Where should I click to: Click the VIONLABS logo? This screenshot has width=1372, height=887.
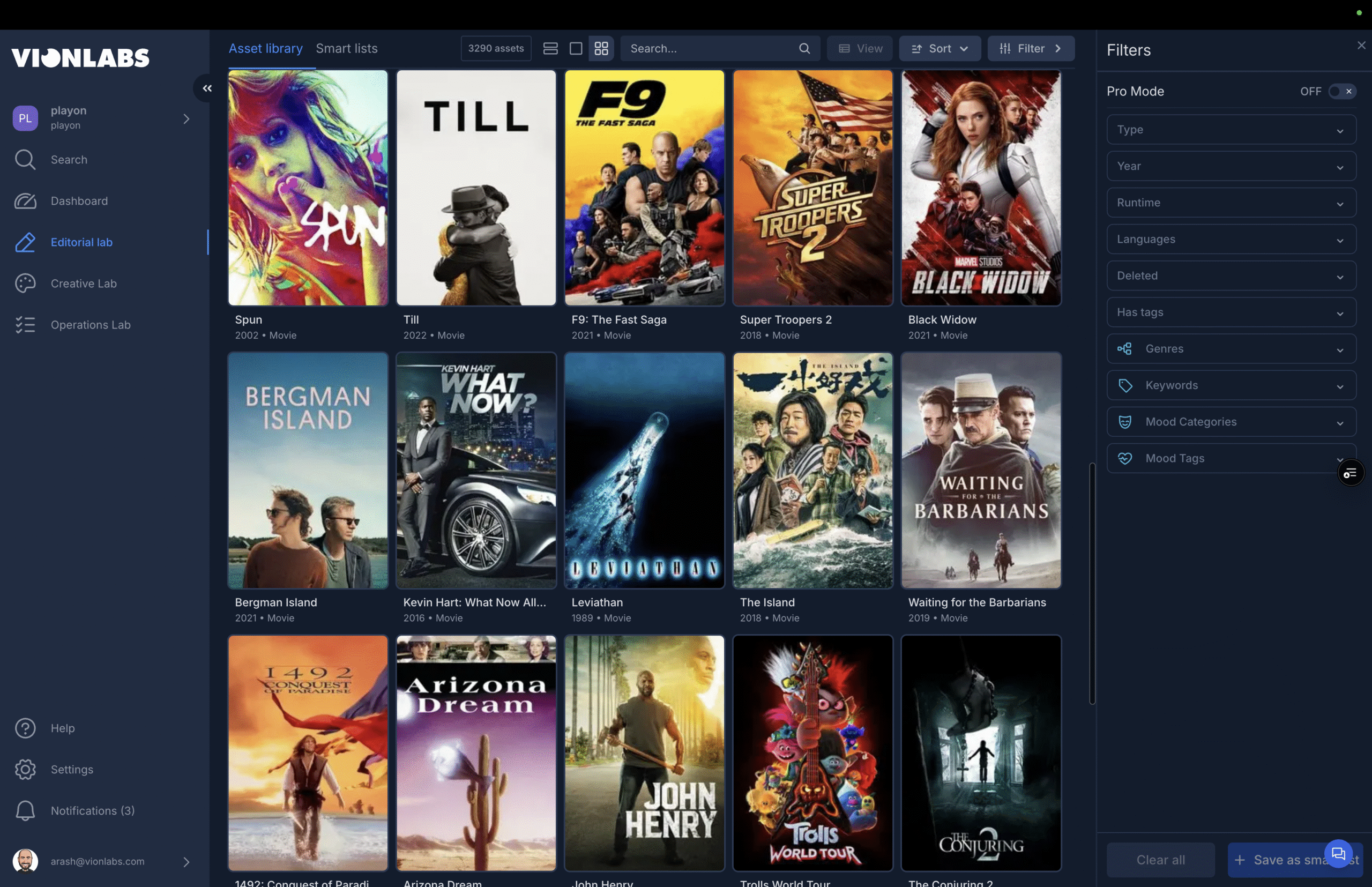80,57
